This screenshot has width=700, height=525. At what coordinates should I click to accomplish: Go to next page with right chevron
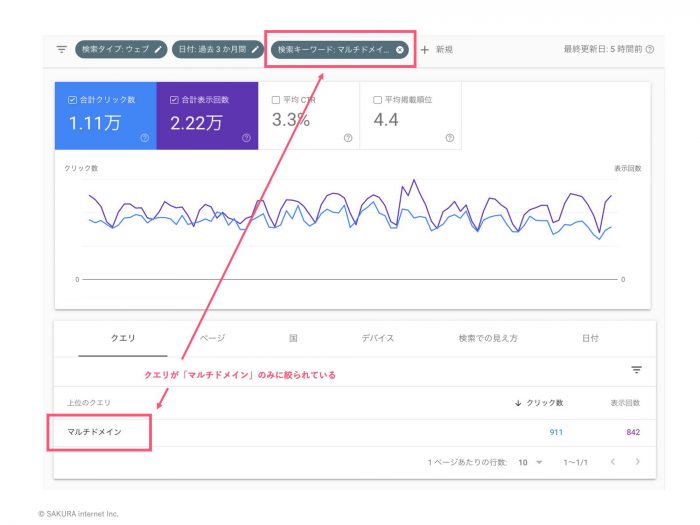(638, 462)
